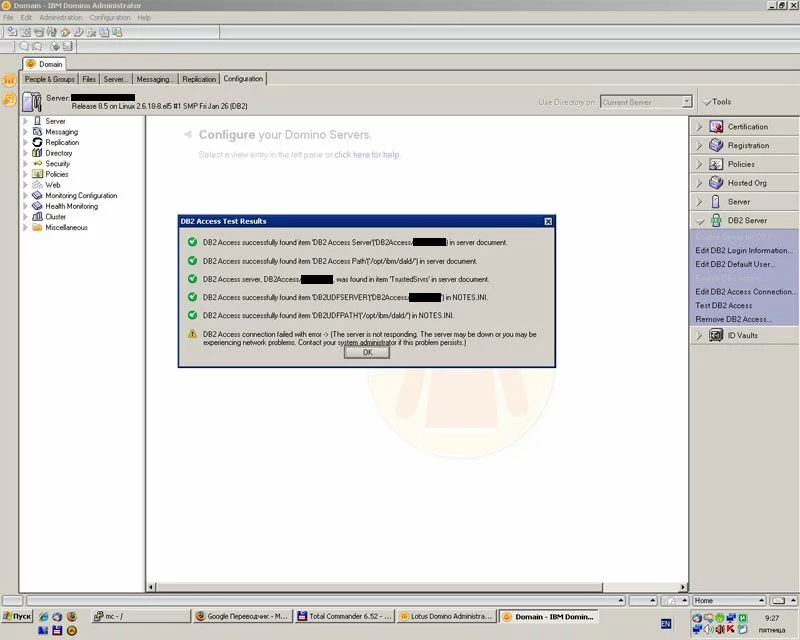
Task: Switch to the Replication tab
Action: (x=199, y=79)
